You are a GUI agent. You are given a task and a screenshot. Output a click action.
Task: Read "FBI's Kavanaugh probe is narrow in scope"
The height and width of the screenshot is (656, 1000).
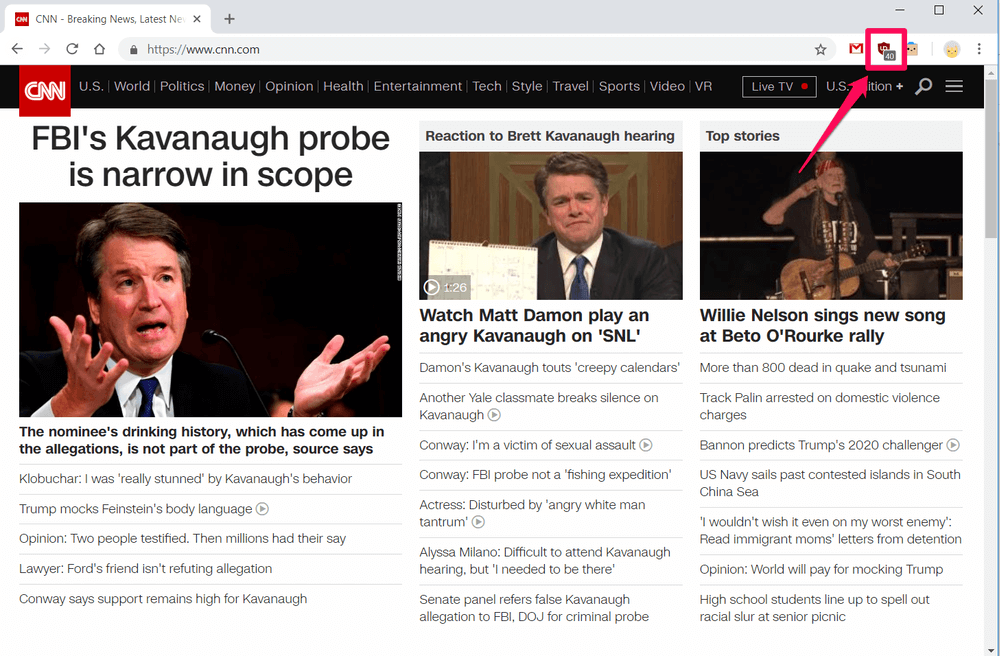coord(210,156)
